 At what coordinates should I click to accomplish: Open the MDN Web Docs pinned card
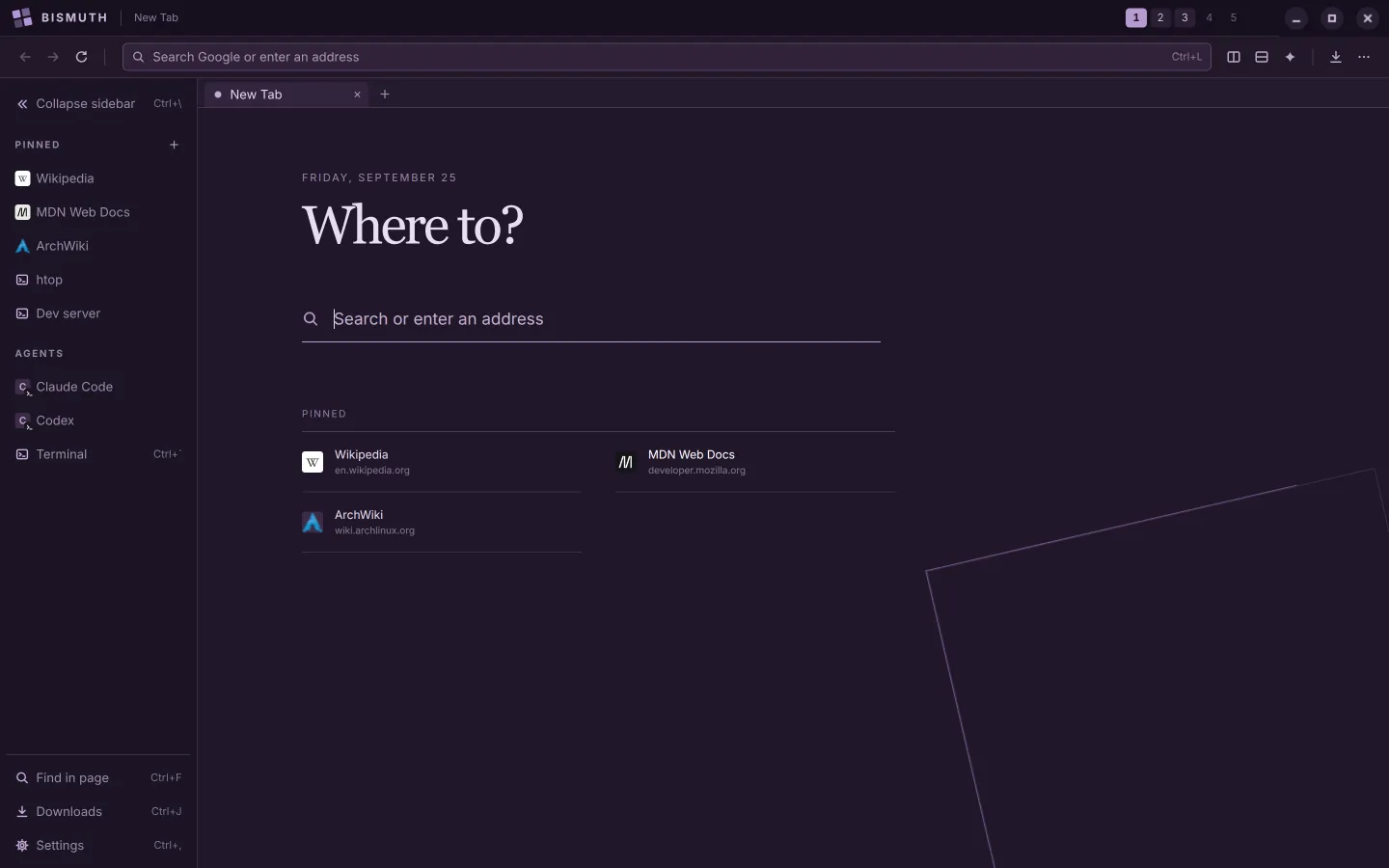click(x=755, y=462)
